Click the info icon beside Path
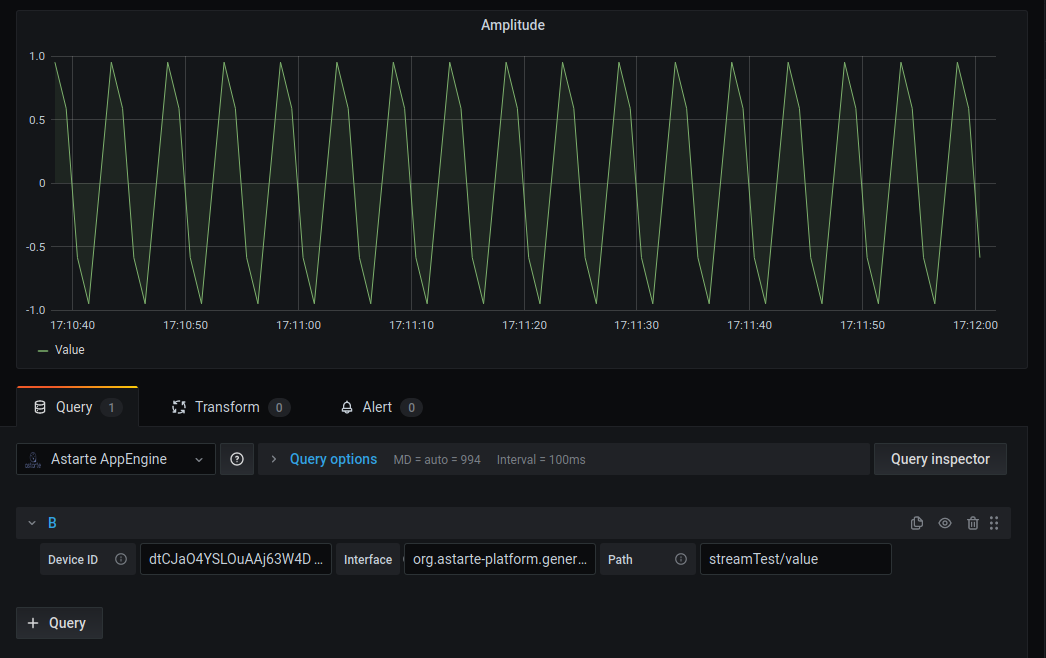Image resolution: width=1046 pixels, height=658 pixels. (x=681, y=560)
